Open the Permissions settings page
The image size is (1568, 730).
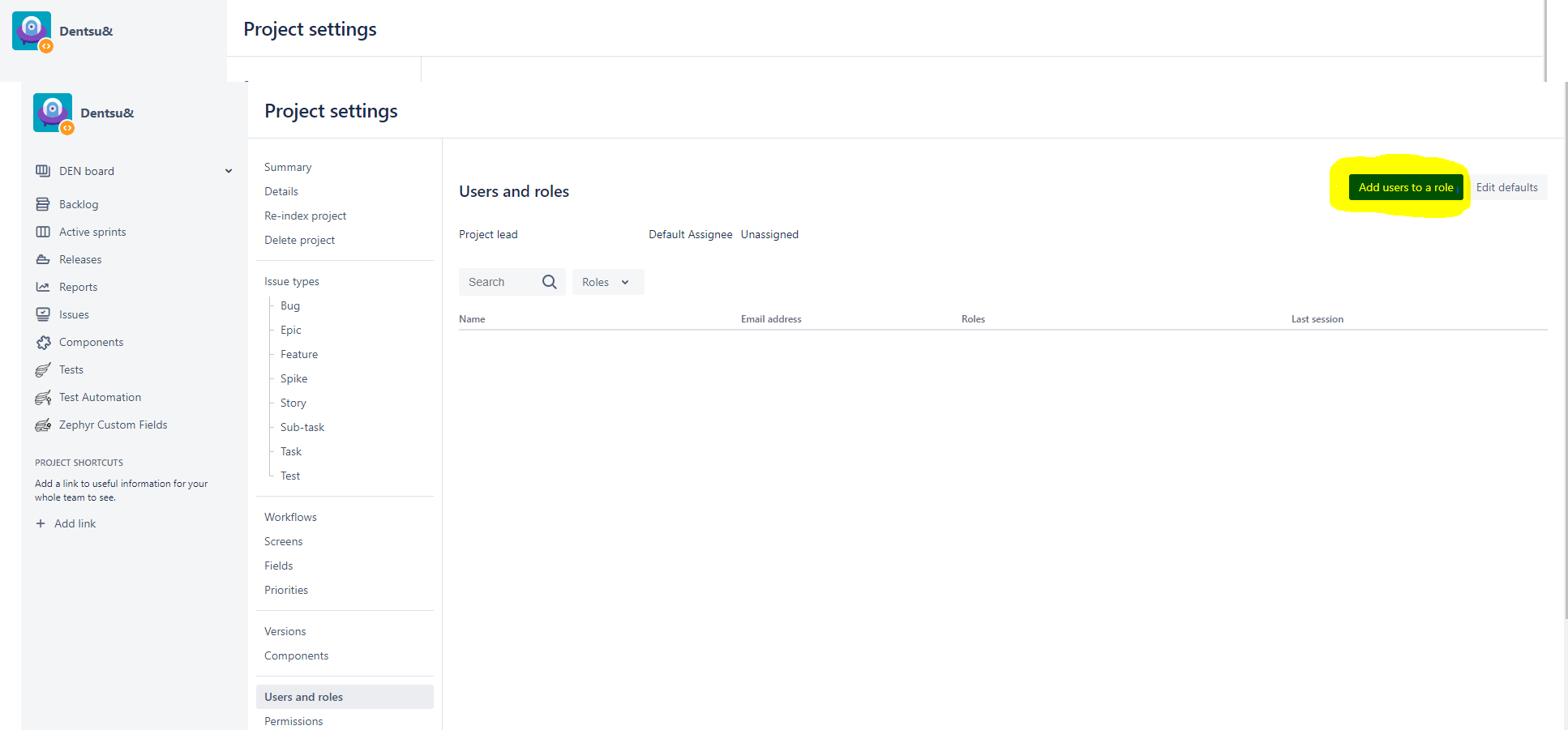point(293,721)
